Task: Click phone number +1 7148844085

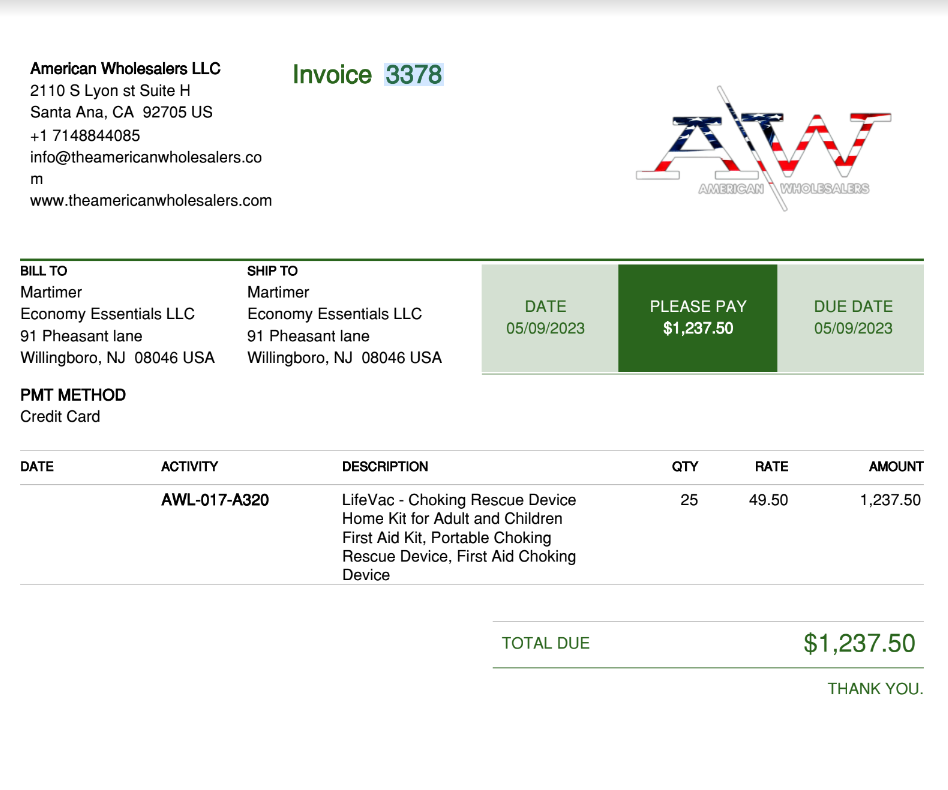Action: (x=85, y=135)
